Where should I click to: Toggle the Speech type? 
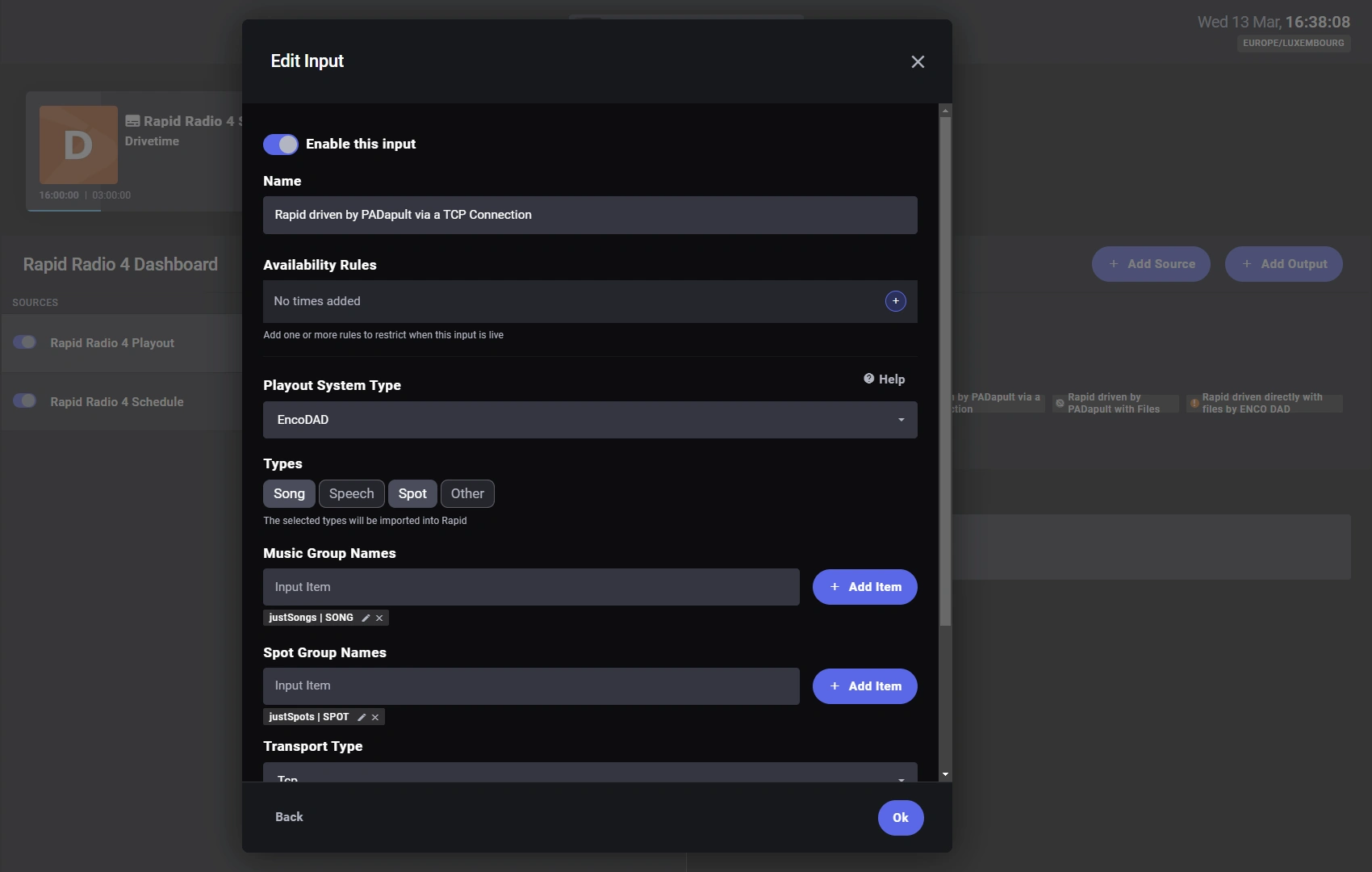click(351, 493)
